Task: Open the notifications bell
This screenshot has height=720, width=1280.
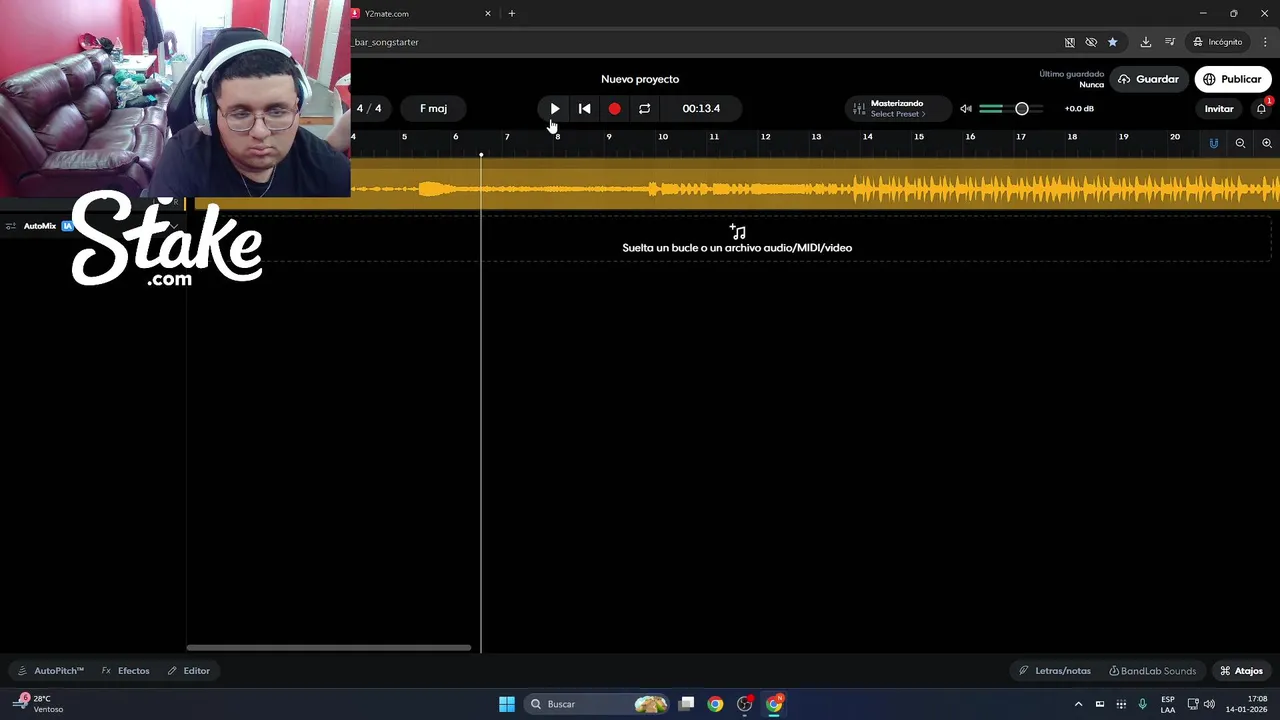Action: [1261, 108]
